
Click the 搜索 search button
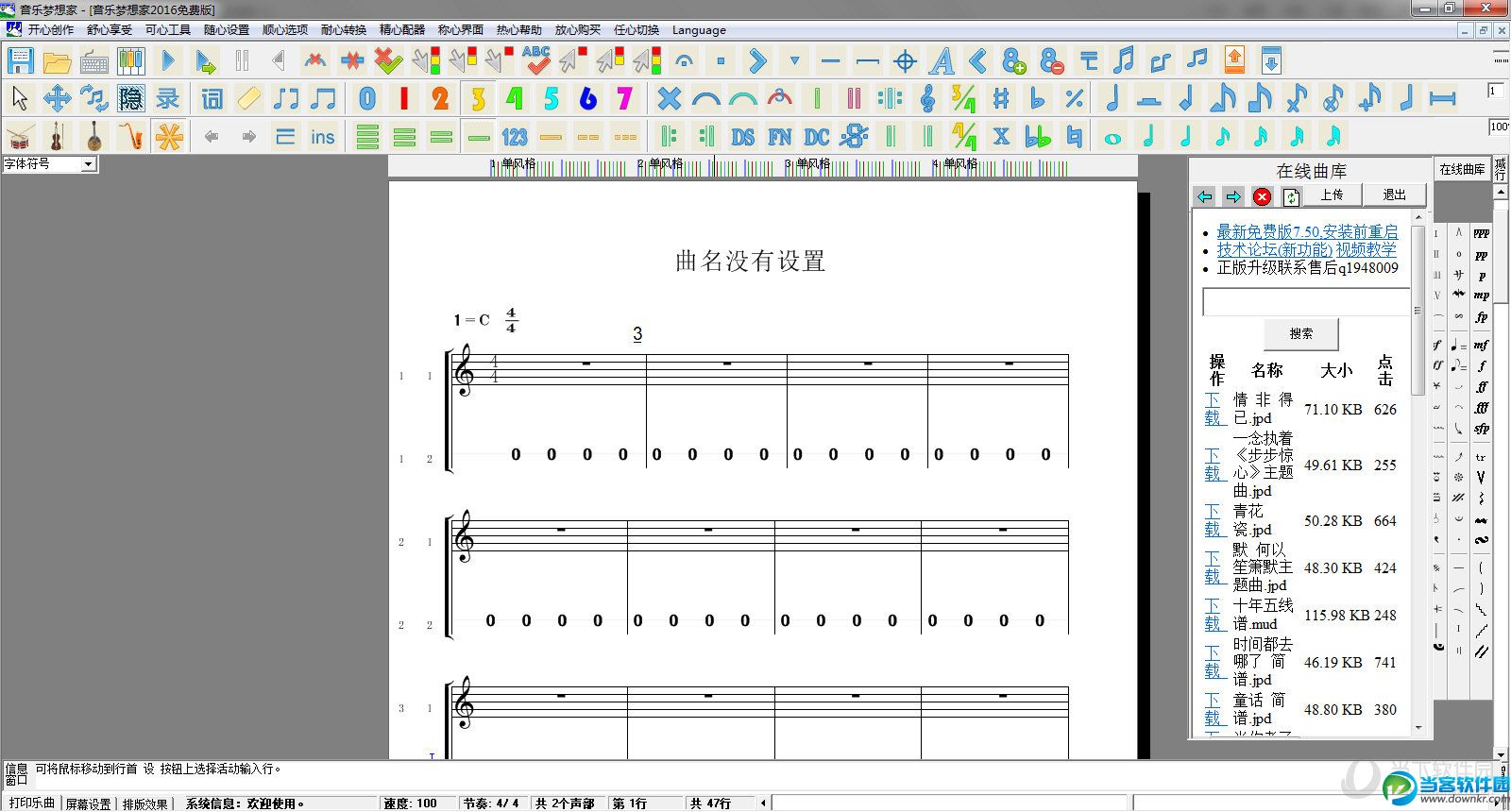(x=1301, y=333)
